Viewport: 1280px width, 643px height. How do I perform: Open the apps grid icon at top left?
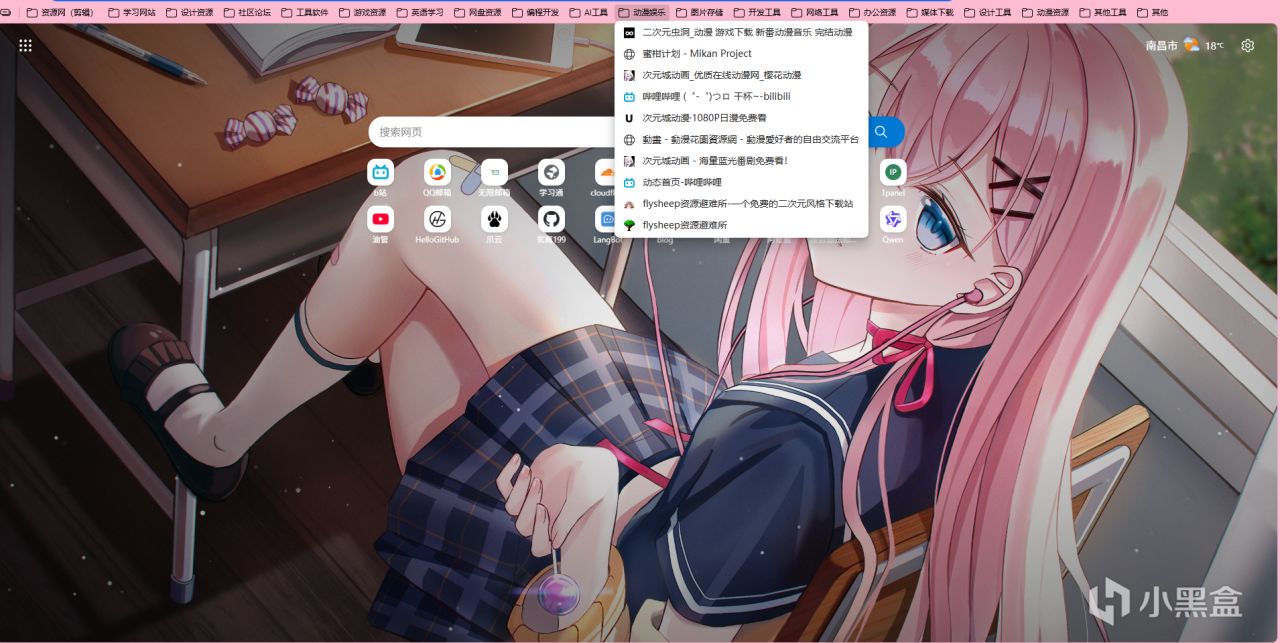[x=26, y=45]
